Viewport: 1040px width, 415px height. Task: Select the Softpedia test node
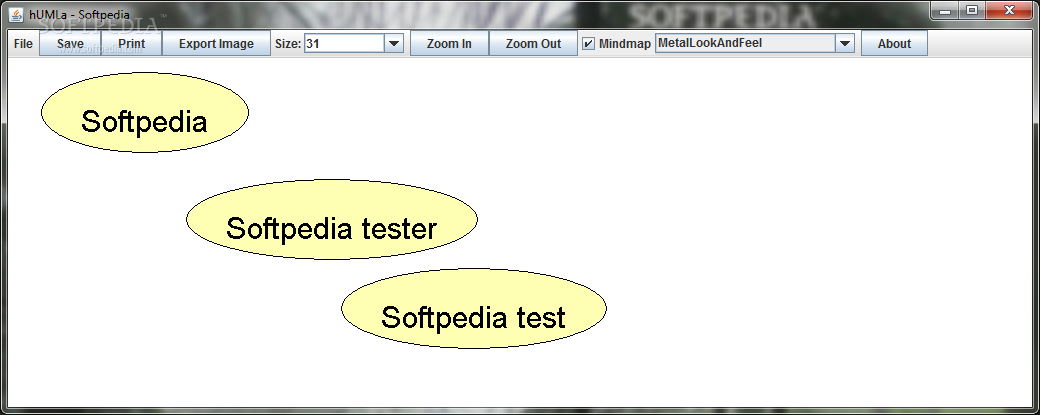(x=474, y=309)
